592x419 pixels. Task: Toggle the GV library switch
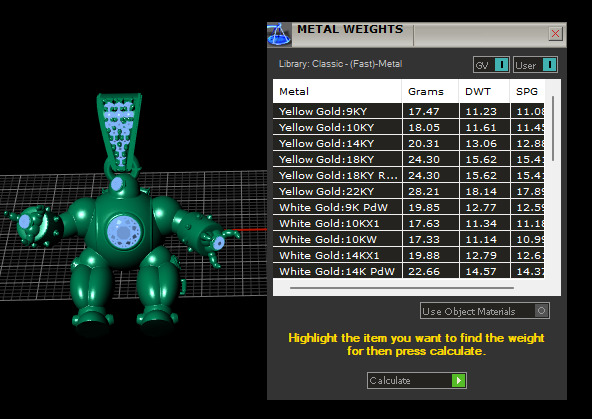click(x=491, y=65)
